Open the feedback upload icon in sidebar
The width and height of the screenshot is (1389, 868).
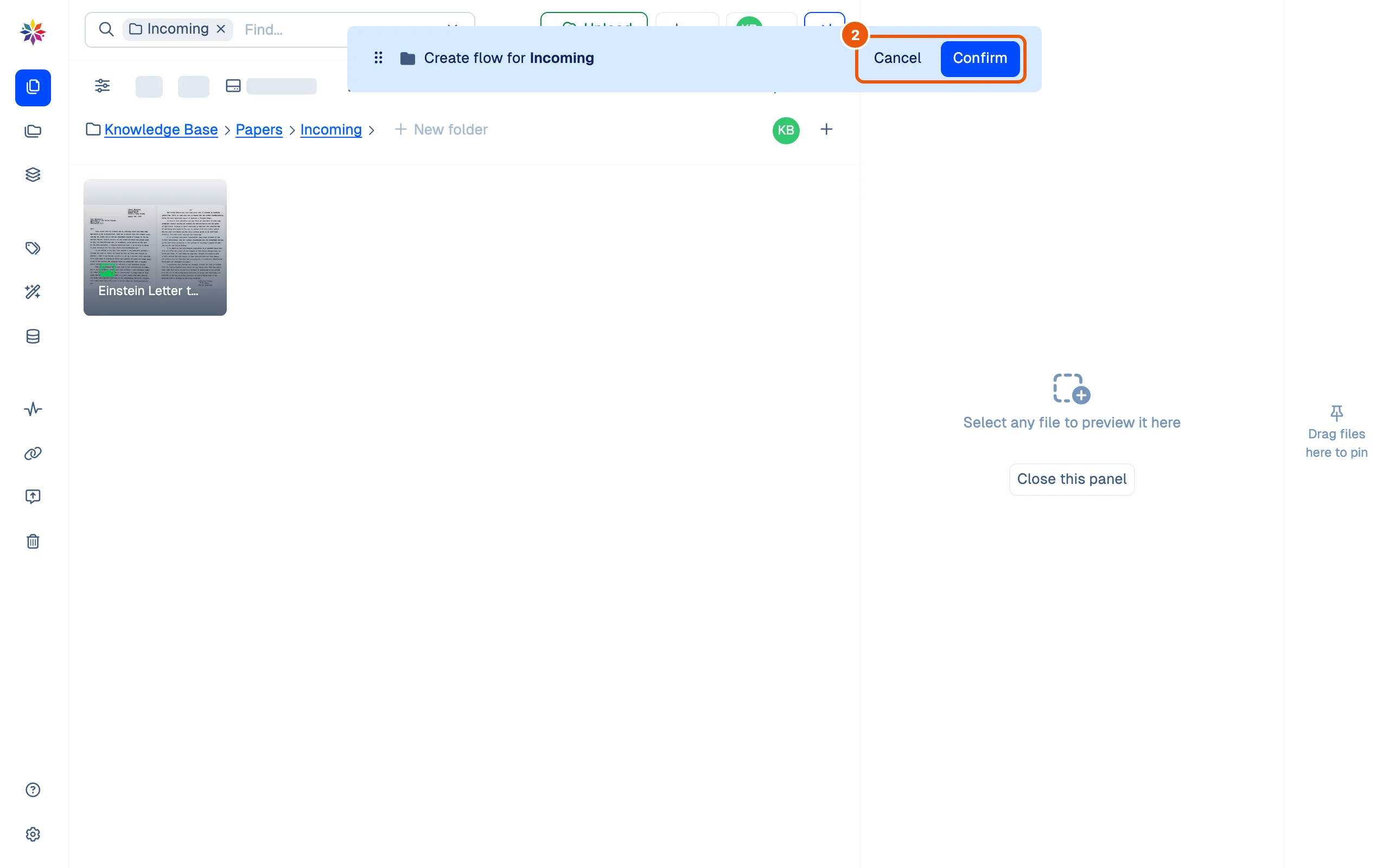pyautogui.click(x=33, y=496)
